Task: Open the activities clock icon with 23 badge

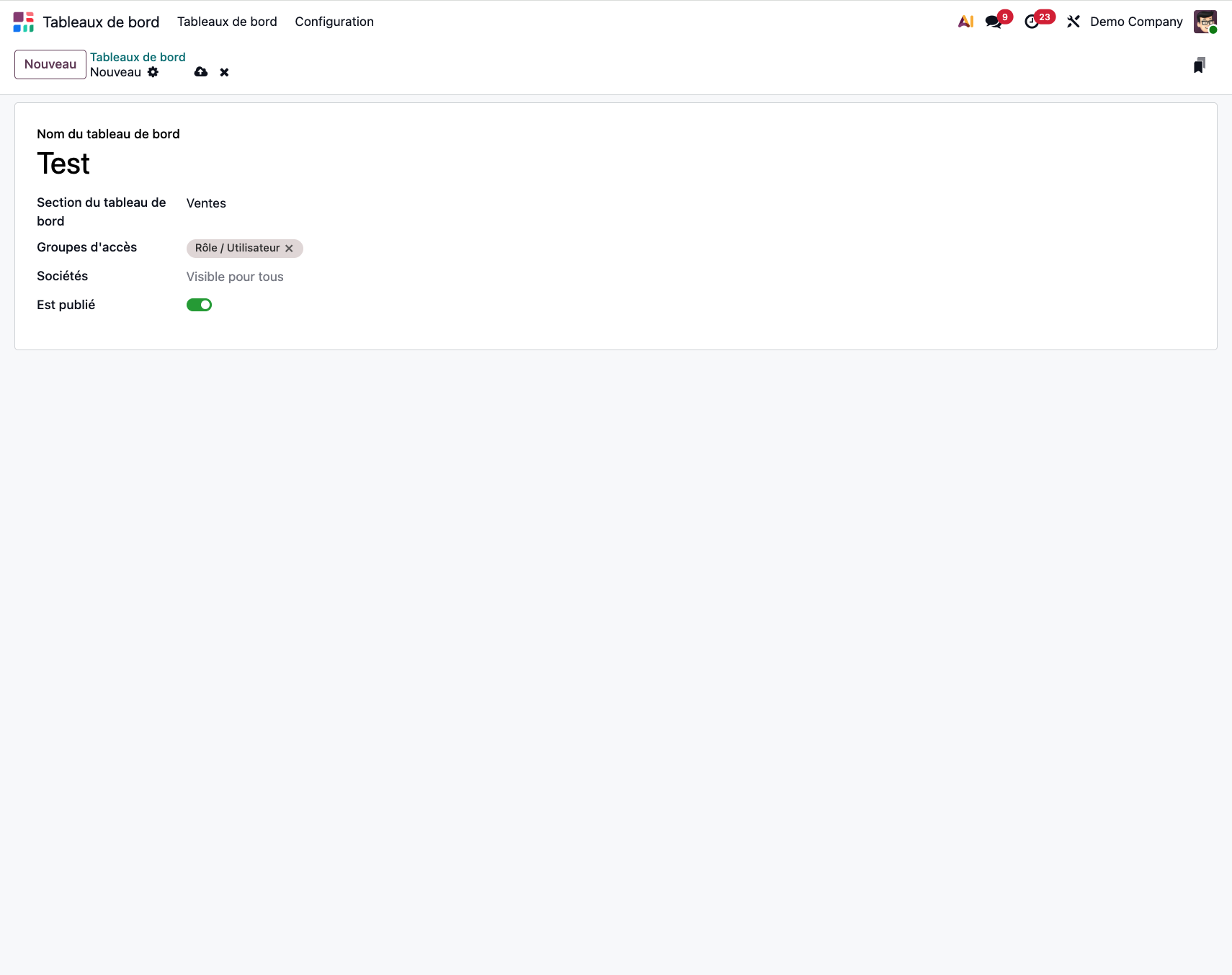Action: 1032,22
